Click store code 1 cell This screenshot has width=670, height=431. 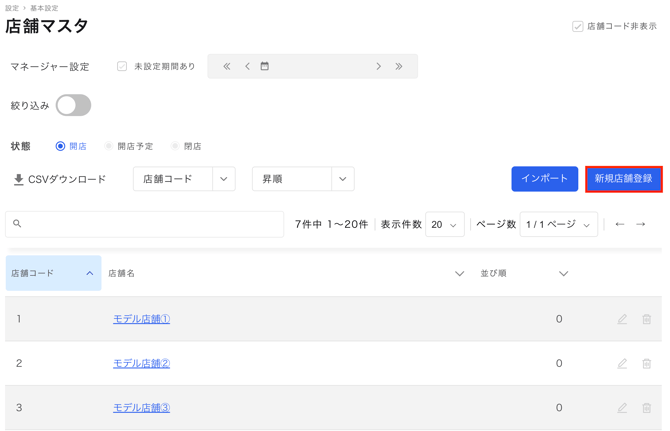(19, 319)
